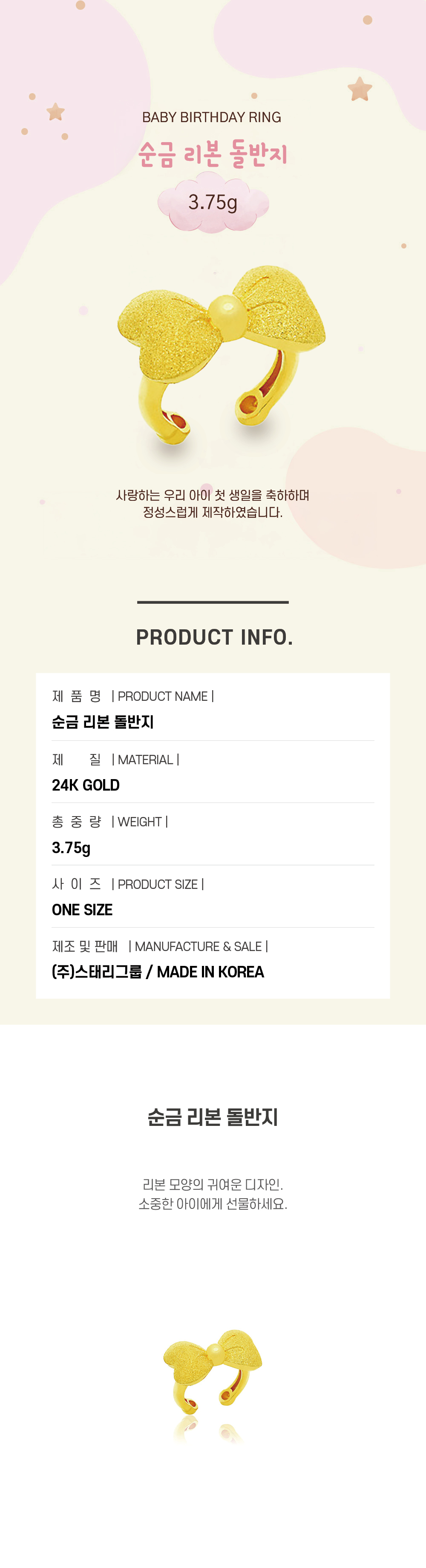426x1568 pixels.
Task: Click the PRODUCT NAME label
Action: pyautogui.click(x=163, y=697)
